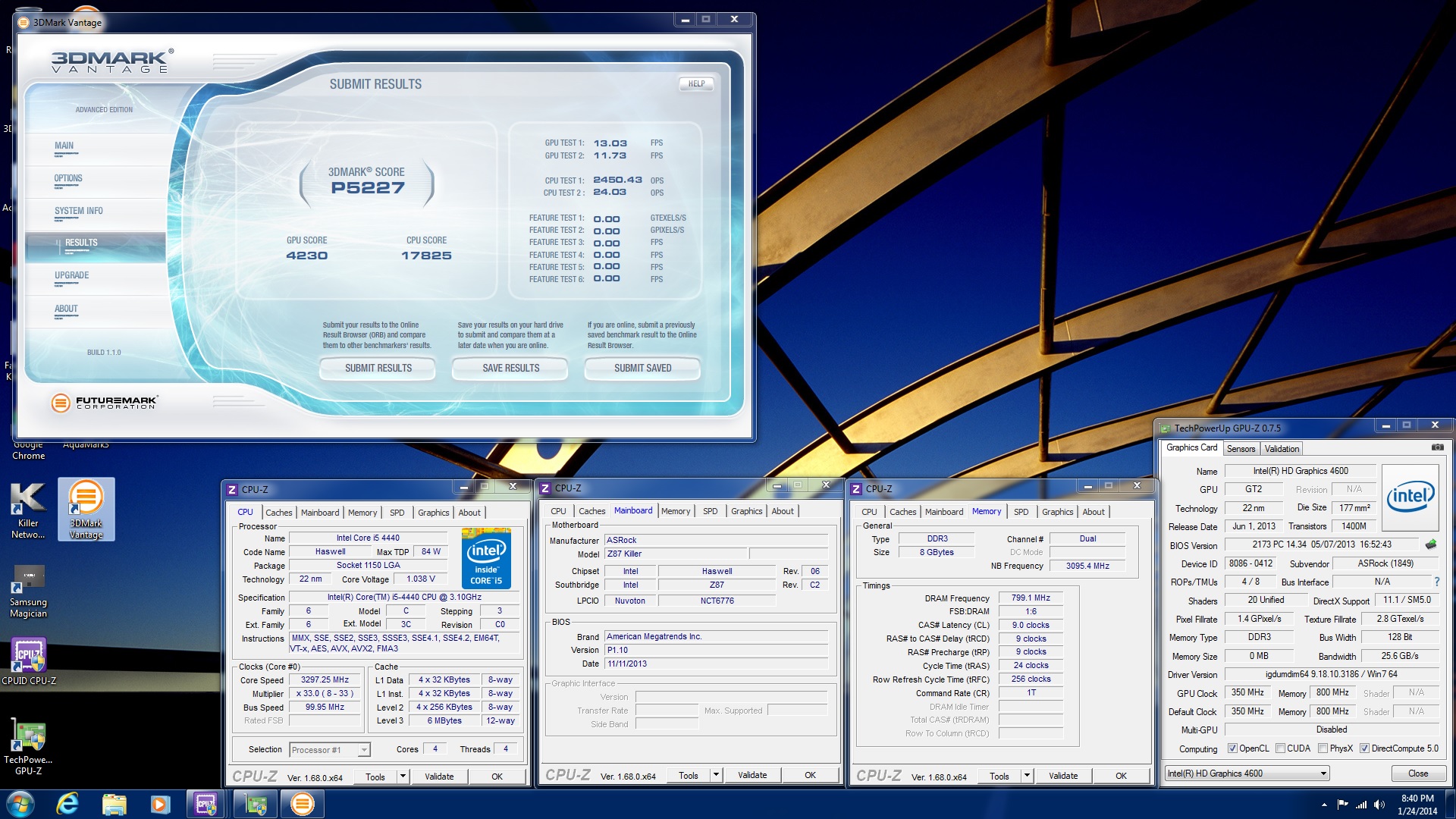Open the system tray volume icon
The width and height of the screenshot is (1456, 819).
pos(1379,805)
